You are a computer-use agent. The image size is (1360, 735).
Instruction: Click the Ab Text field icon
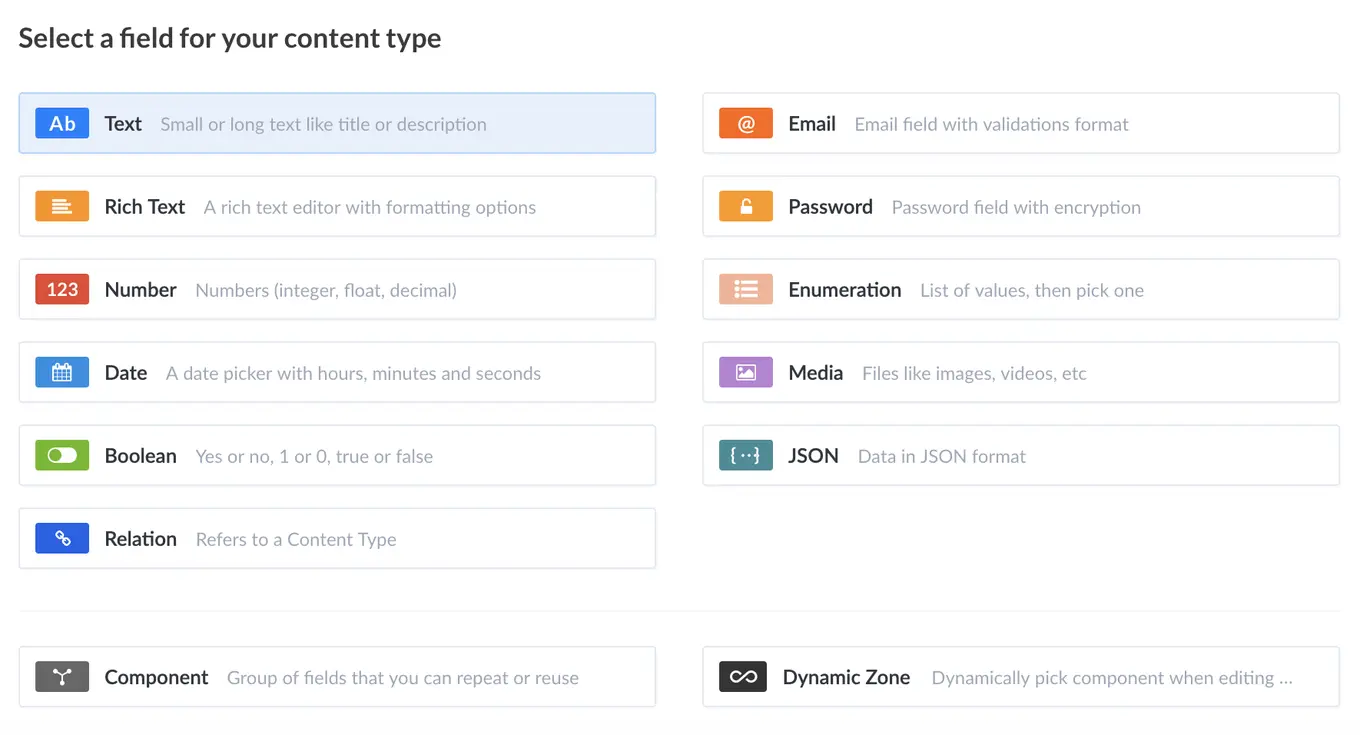point(62,123)
